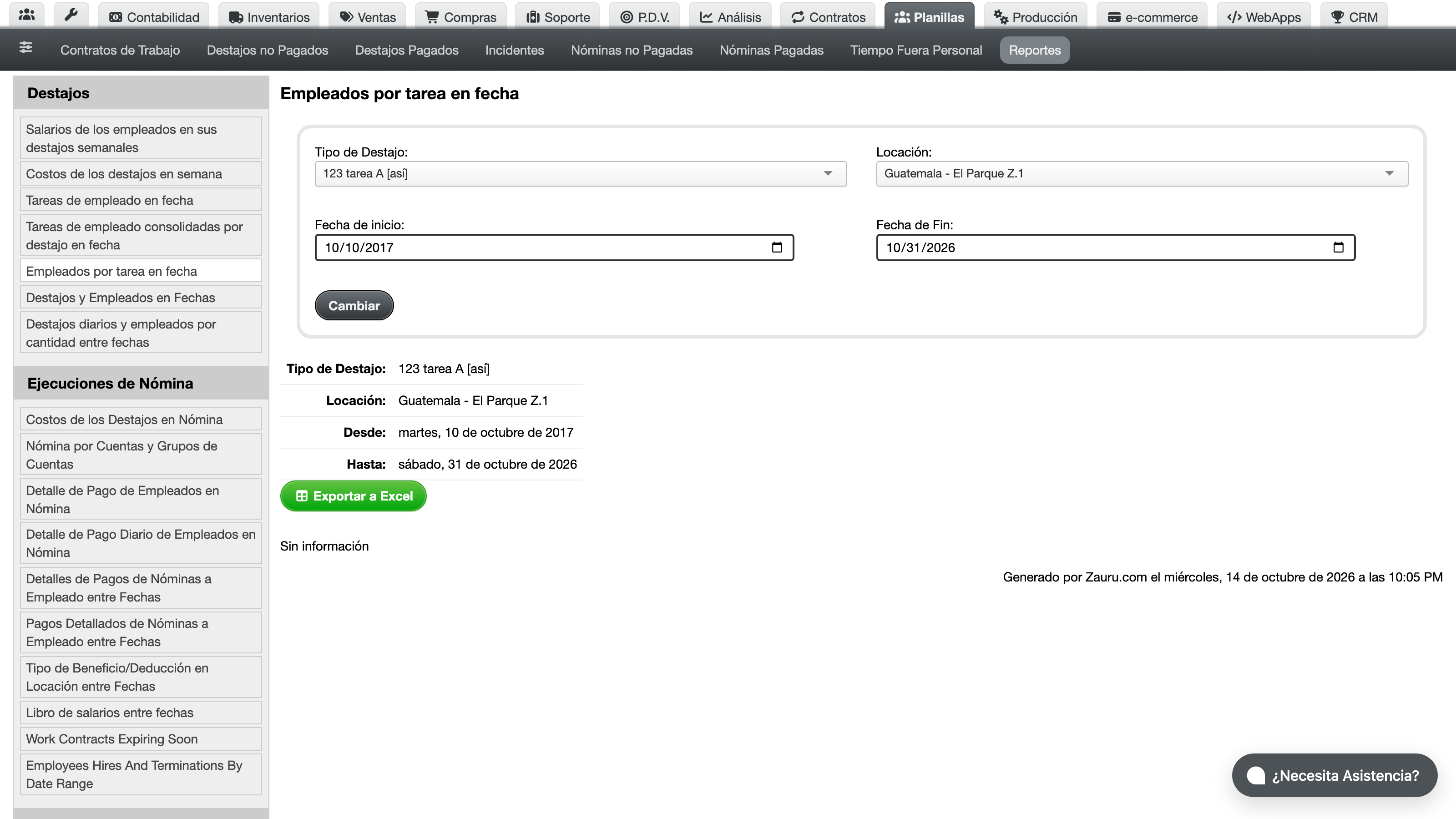1456x819 pixels.
Task: Open Nóminas no Pagadas submenu item
Action: pos(632,51)
